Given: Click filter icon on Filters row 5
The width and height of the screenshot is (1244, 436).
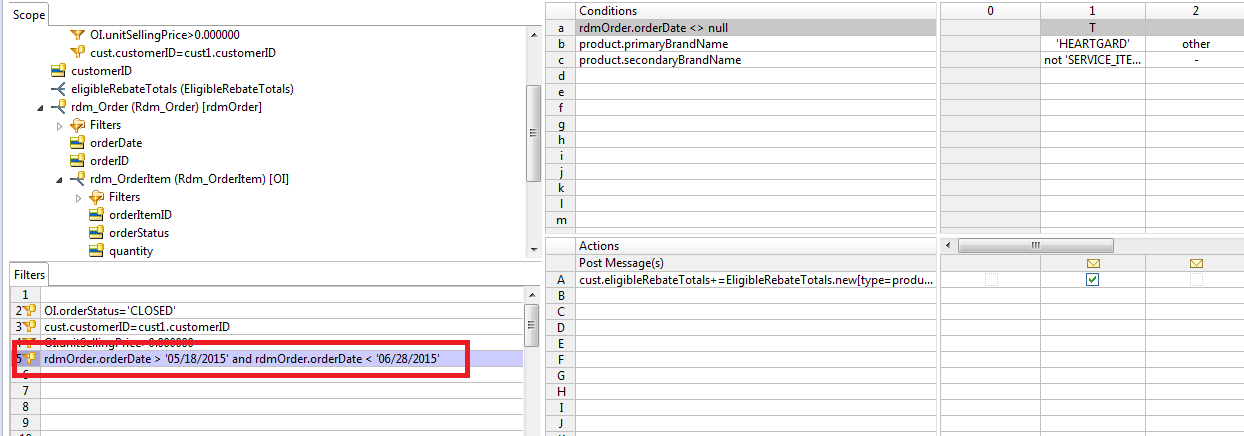Looking at the screenshot, I should point(29,358).
